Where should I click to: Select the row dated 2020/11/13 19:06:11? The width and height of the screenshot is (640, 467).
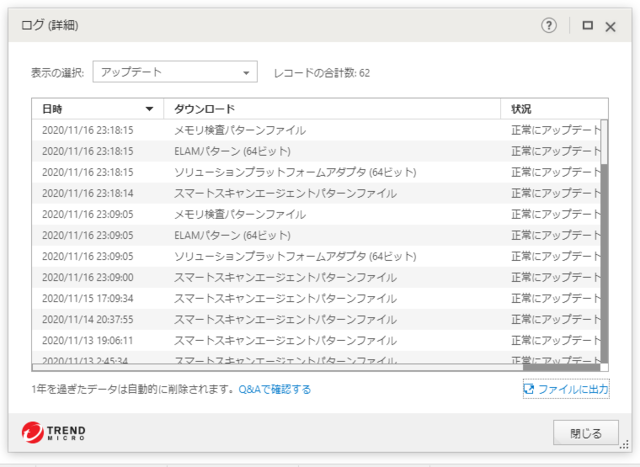[316, 340]
